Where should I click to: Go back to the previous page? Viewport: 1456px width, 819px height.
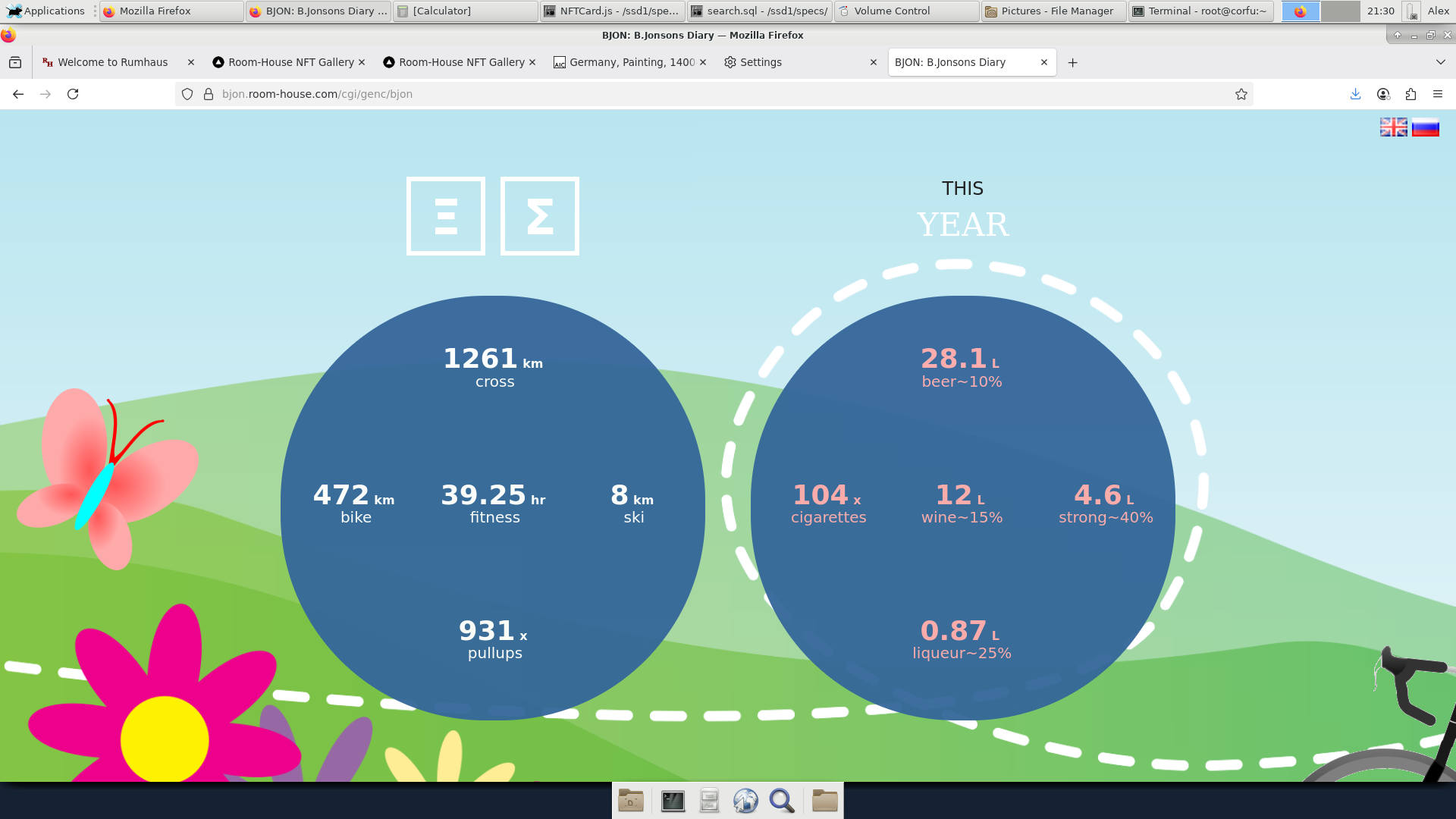(18, 94)
